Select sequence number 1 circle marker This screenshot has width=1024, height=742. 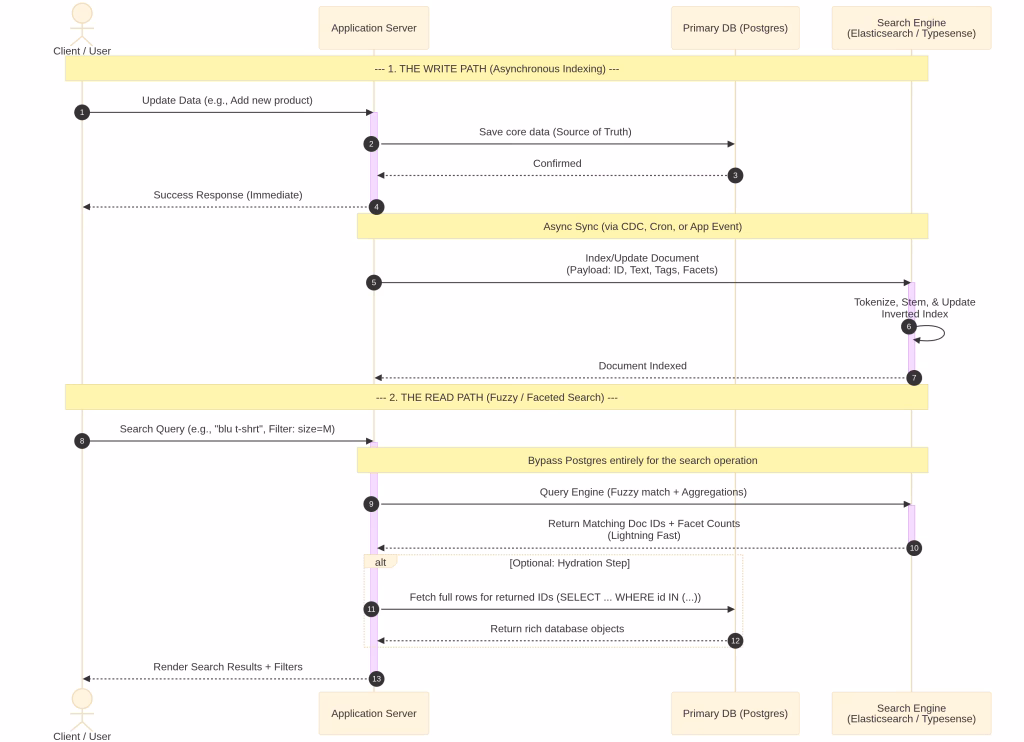[x=82, y=112]
